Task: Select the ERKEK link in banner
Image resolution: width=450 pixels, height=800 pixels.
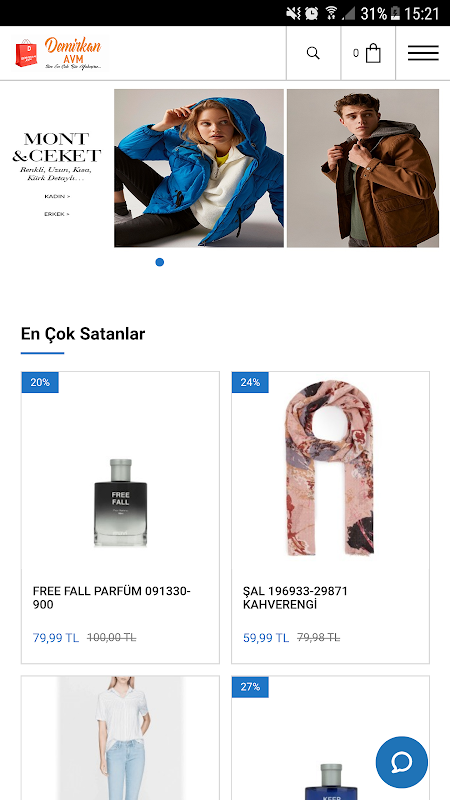Action: pyautogui.click(x=57, y=214)
